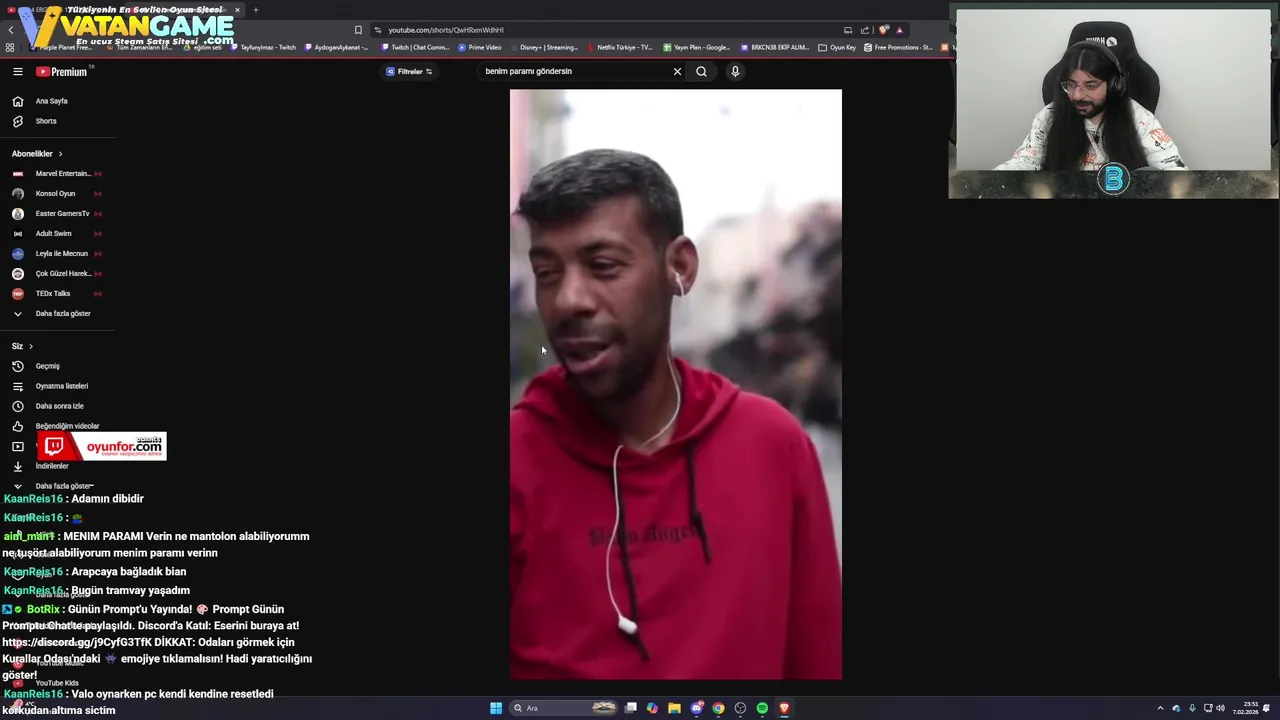The width and height of the screenshot is (1280, 720).
Task: Click the Brave Shields lion icon
Action: (883, 30)
